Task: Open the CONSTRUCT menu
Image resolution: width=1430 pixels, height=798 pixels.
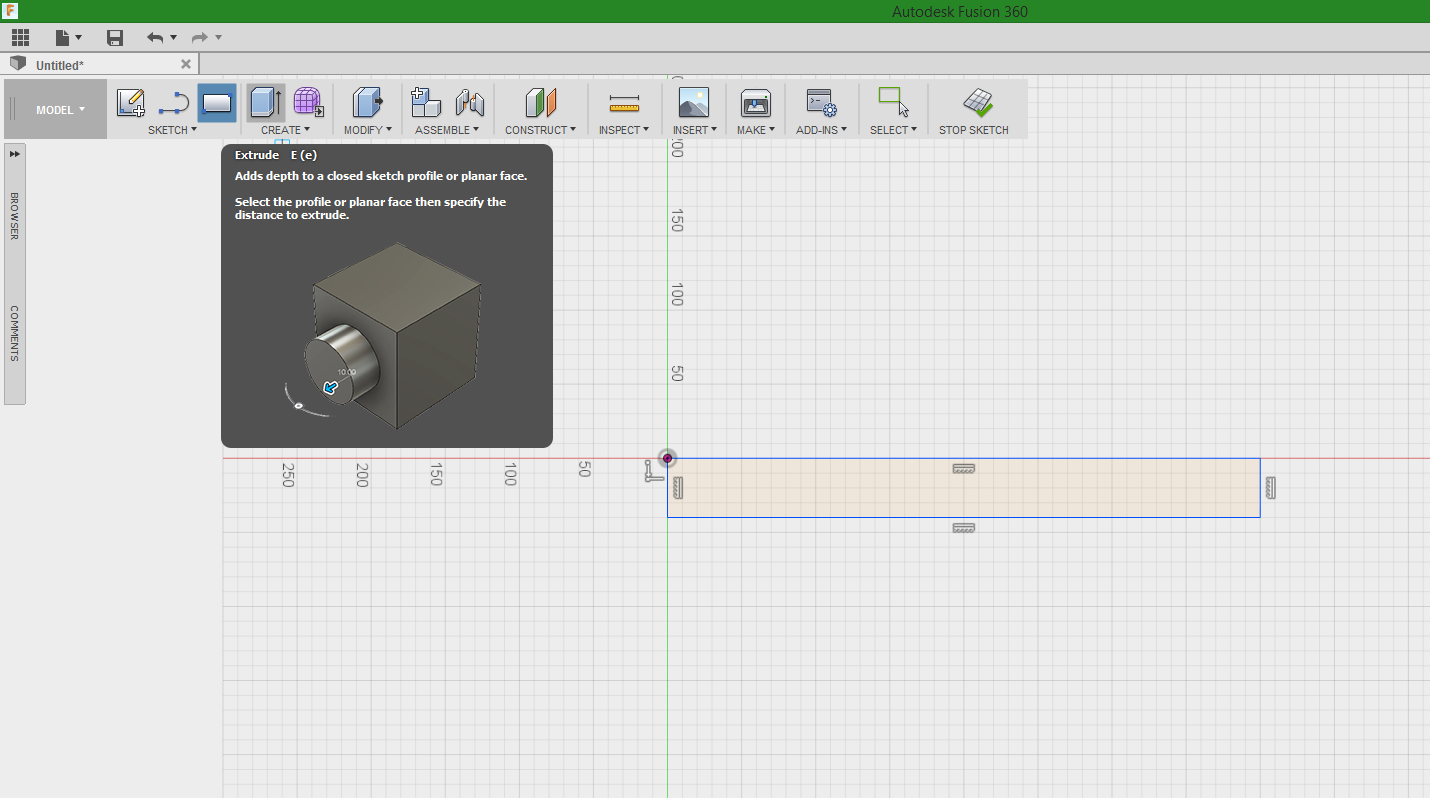Action: tap(540, 130)
